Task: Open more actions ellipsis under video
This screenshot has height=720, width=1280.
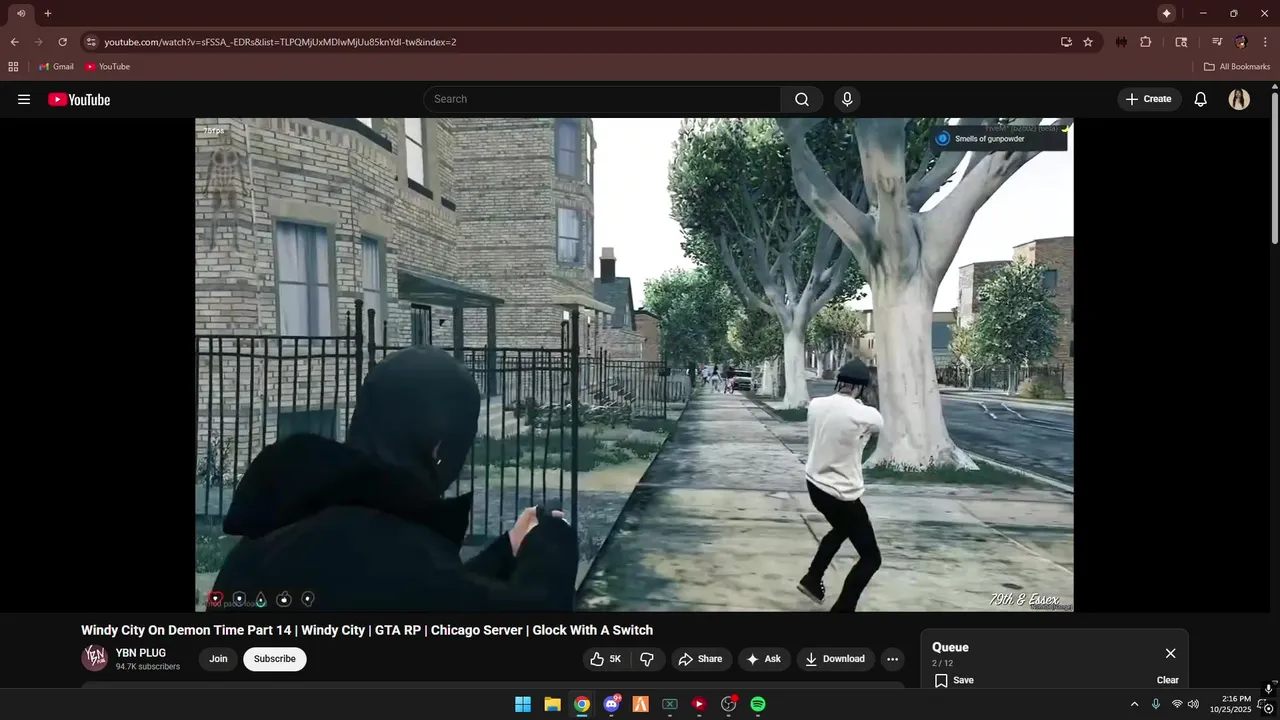Action: 892,659
